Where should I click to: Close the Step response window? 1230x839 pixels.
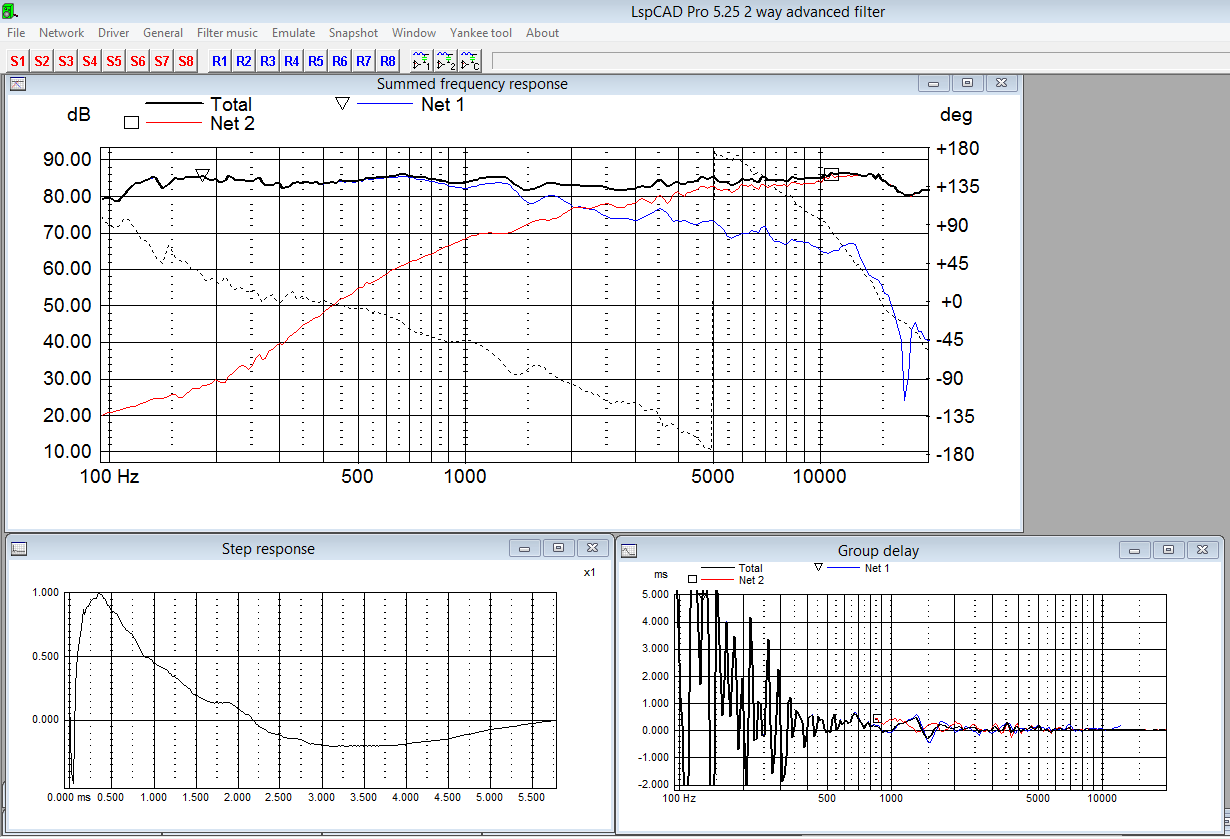pos(593,548)
